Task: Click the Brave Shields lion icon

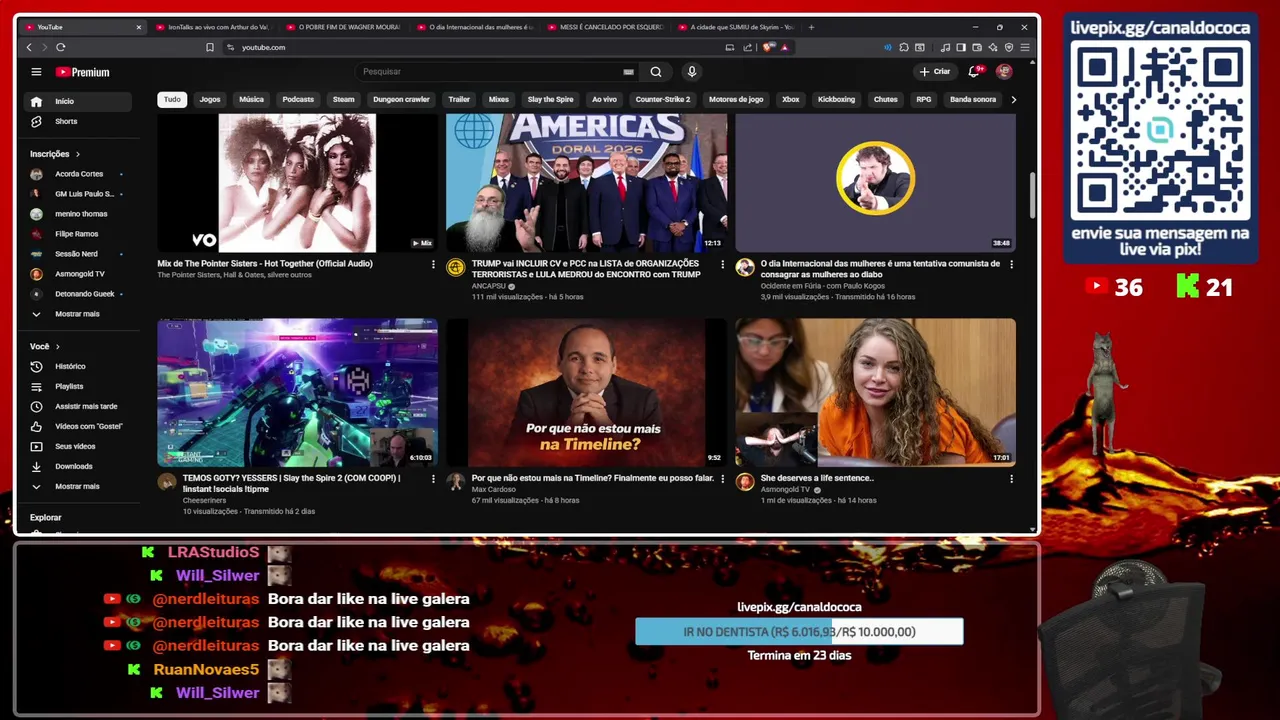Action: tap(767, 47)
